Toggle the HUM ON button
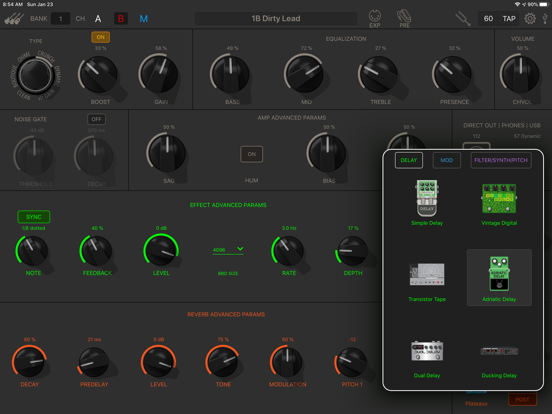Image resolution: width=552 pixels, height=414 pixels. pos(251,154)
